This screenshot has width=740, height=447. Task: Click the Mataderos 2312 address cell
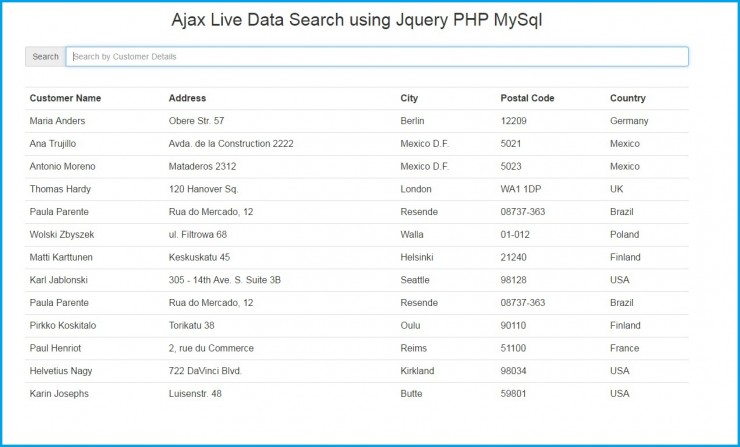202,166
